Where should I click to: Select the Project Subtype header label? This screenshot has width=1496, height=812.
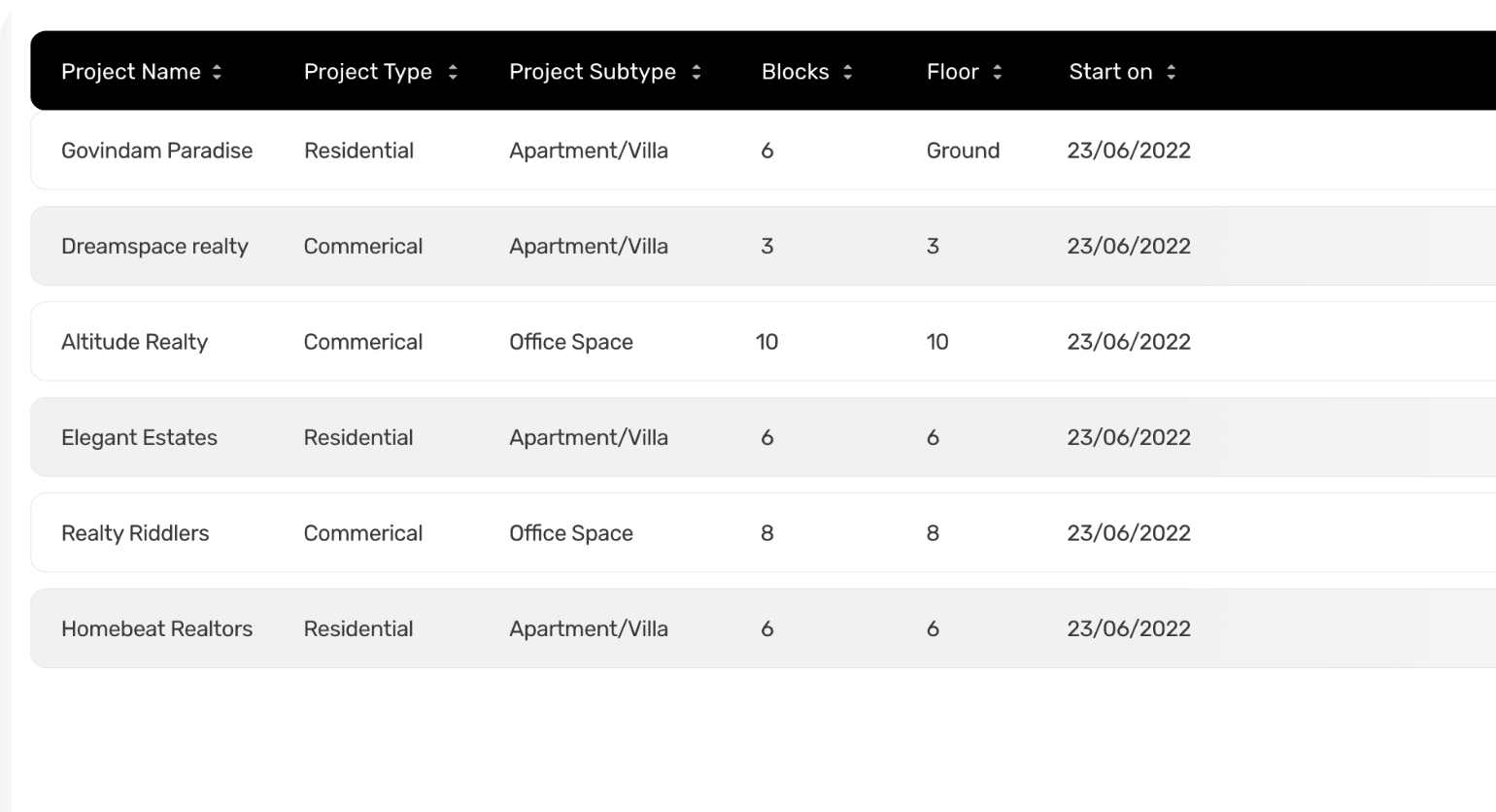click(593, 72)
